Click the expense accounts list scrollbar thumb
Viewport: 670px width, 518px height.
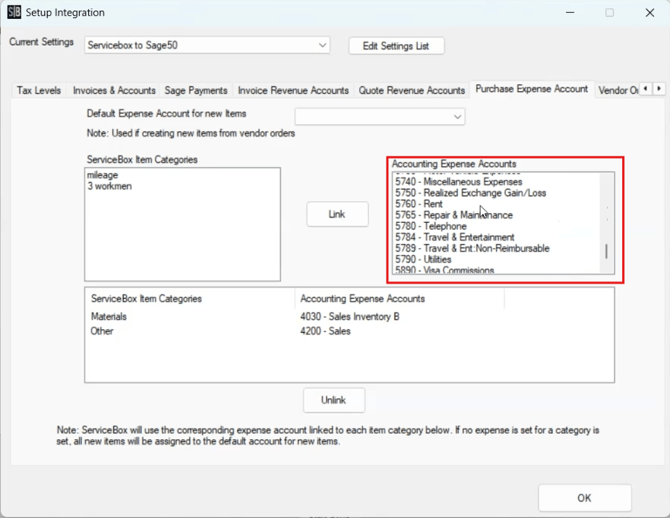(606, 251)
